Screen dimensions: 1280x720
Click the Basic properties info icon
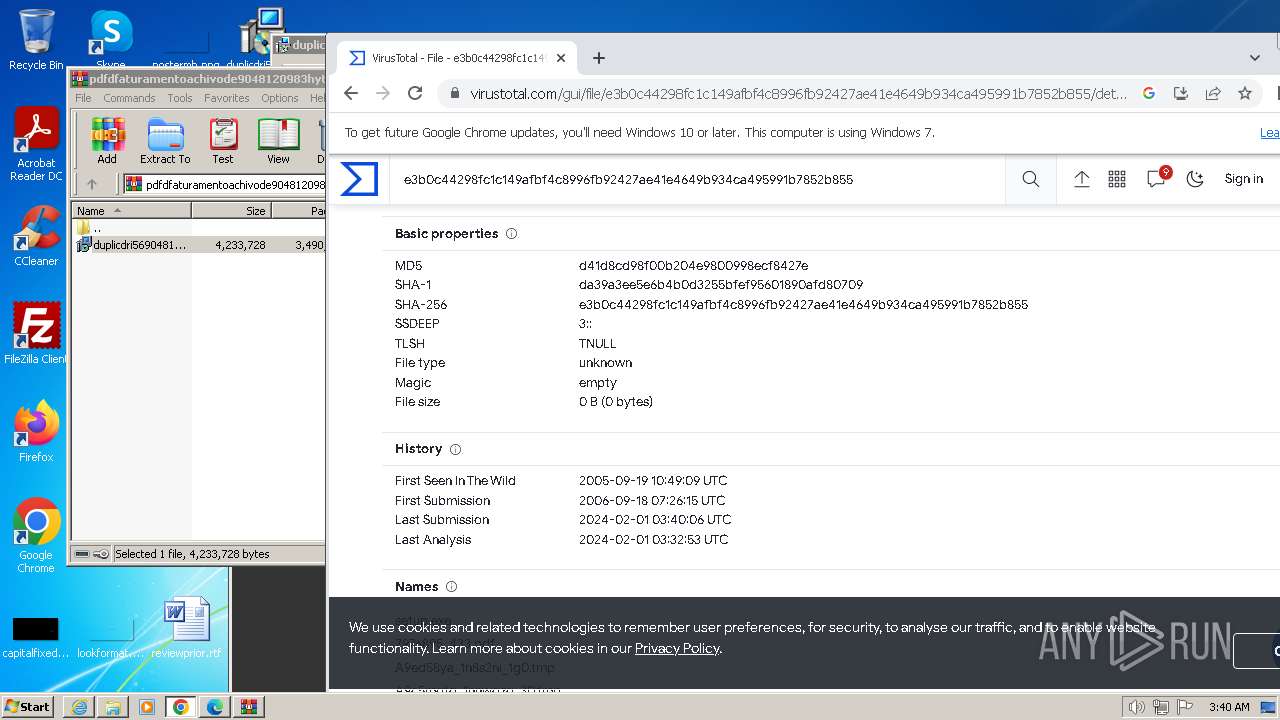(x=511, y=234)
